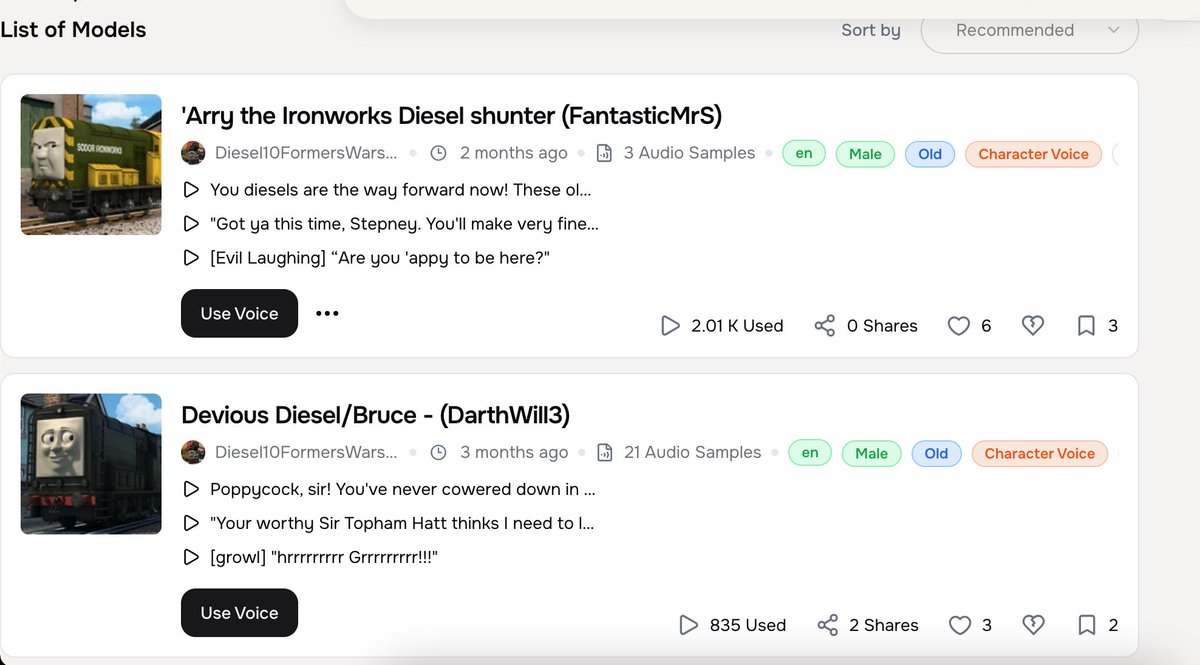Click clock icon next to 3 months ago
The height and width of the screenshot is (665, 1200).
coord(438,452)
